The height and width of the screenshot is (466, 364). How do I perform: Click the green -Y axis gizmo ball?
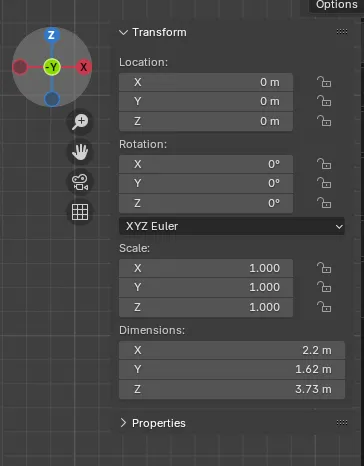click(52, 67)
